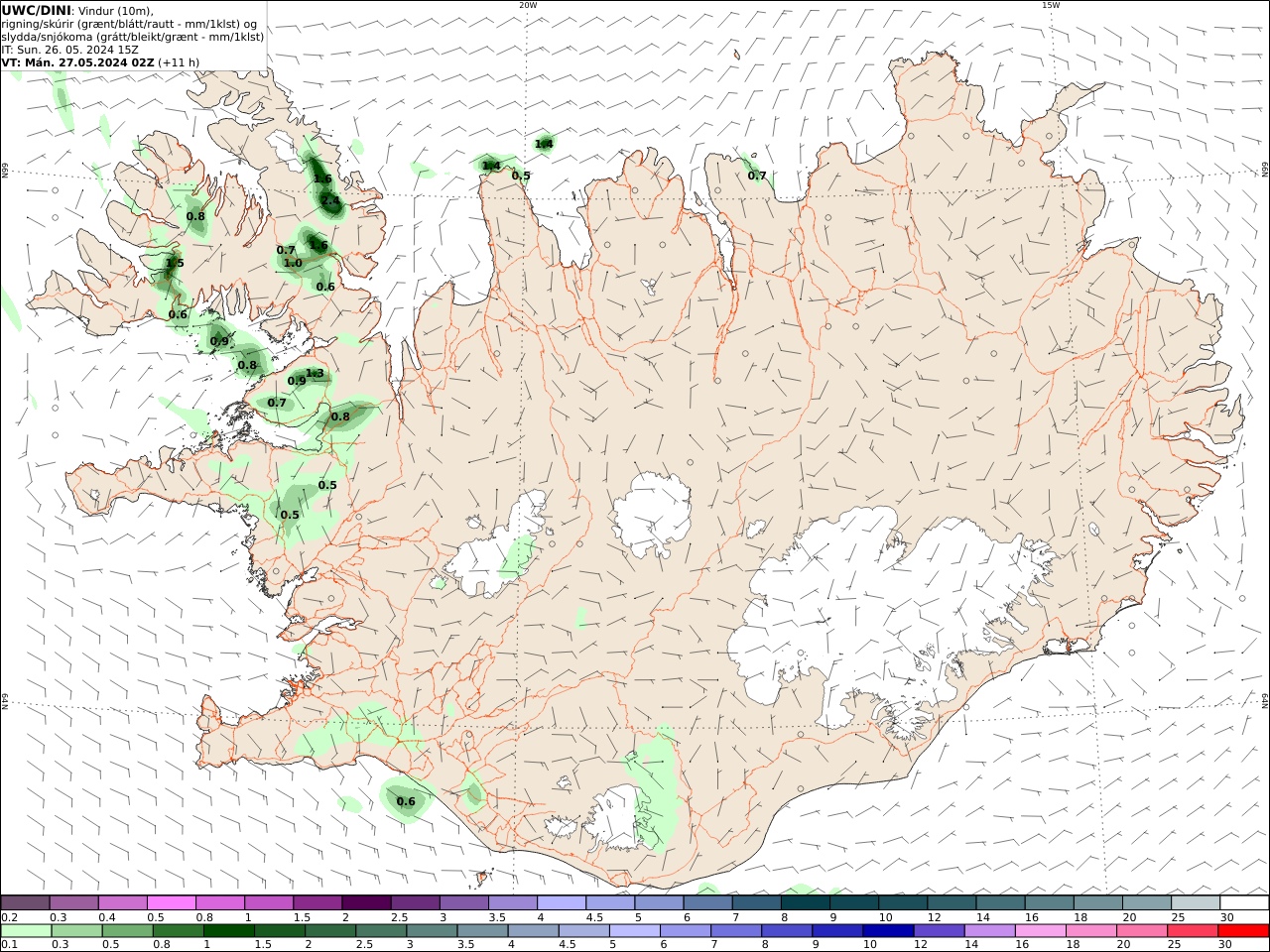Click the (+11 h) forecast offset text

[179, 61]
